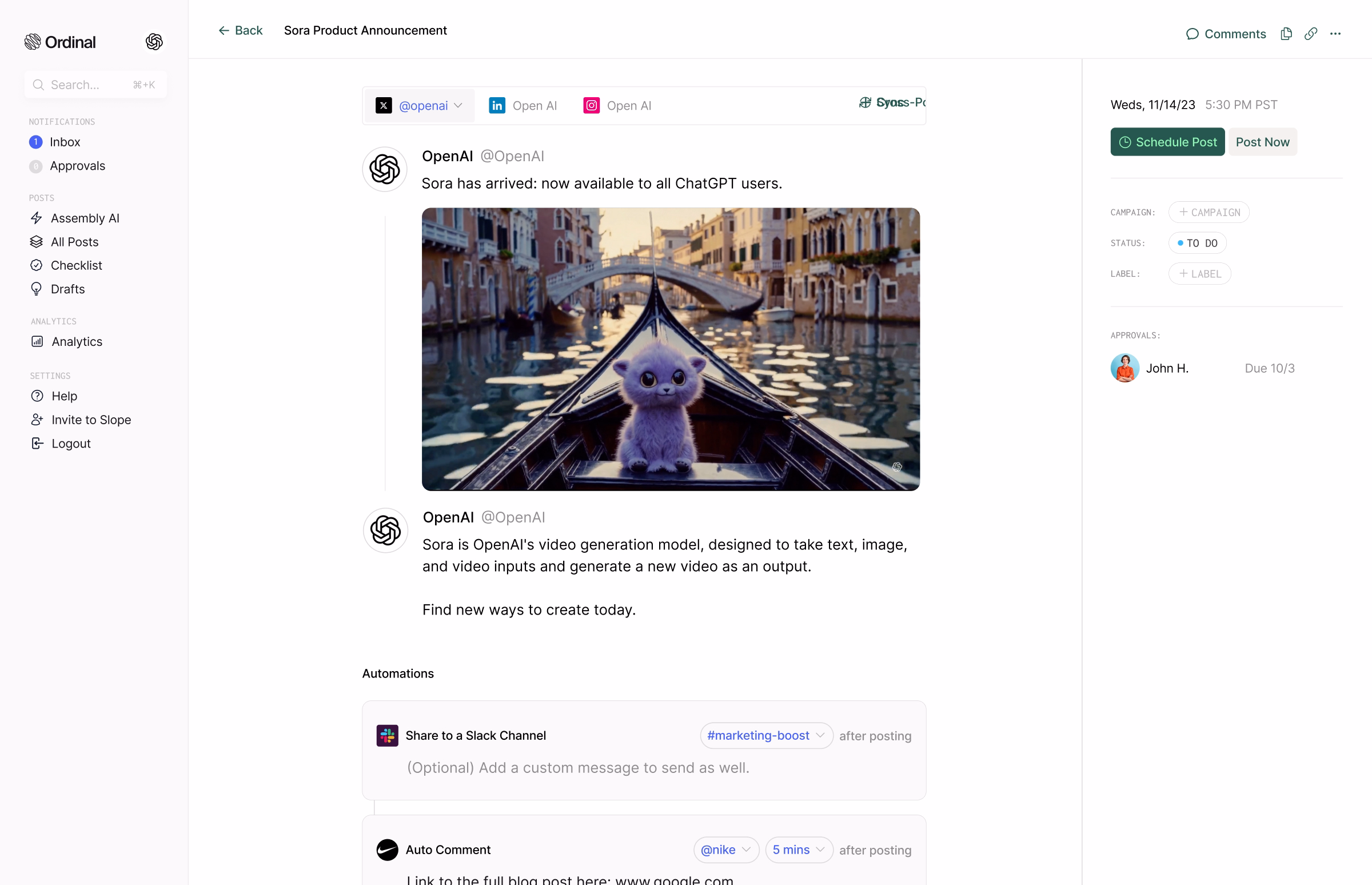The image size is (1372, 885).
Task: Click the Slack icon in the automations
Action: point(387,736)
